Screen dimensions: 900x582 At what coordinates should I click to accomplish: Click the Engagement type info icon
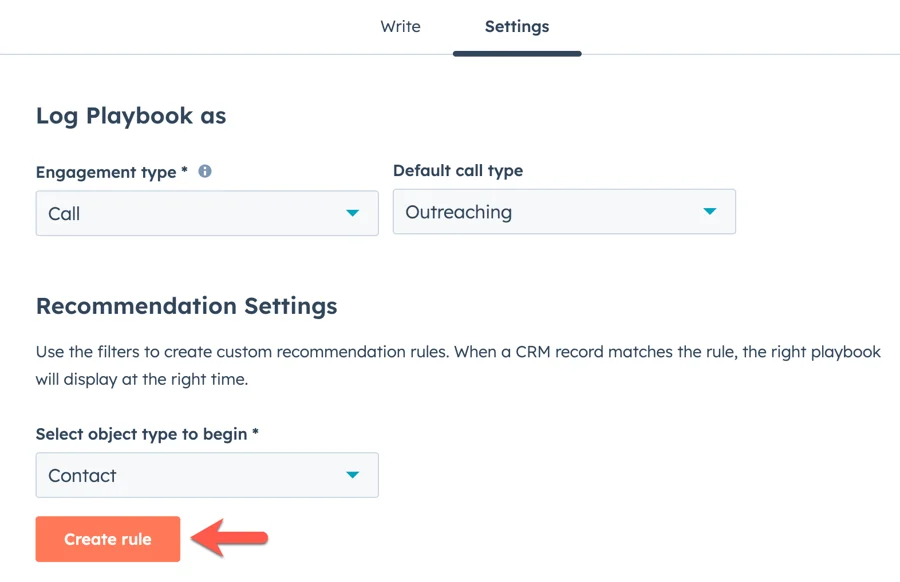pos(205,171)
